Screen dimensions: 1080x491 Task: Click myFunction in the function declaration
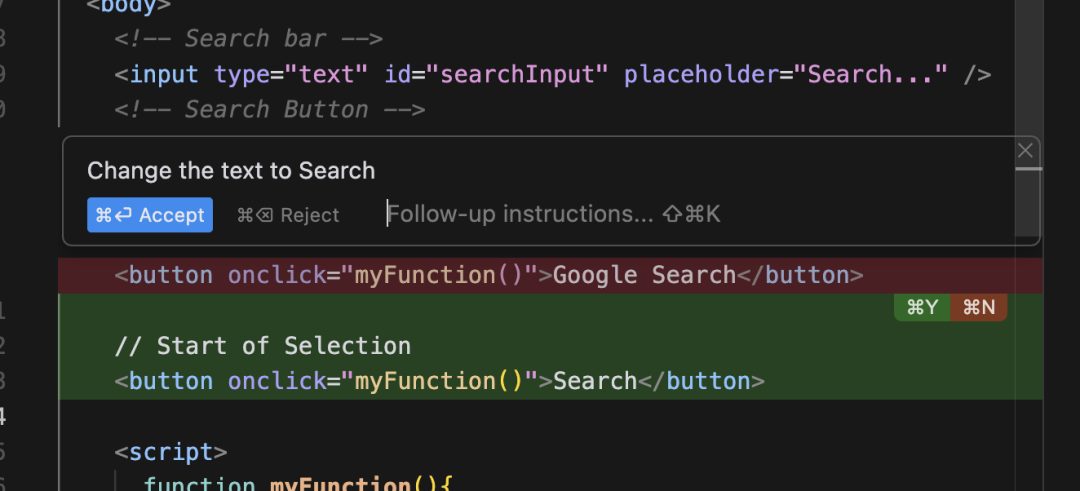coord(340,484)
